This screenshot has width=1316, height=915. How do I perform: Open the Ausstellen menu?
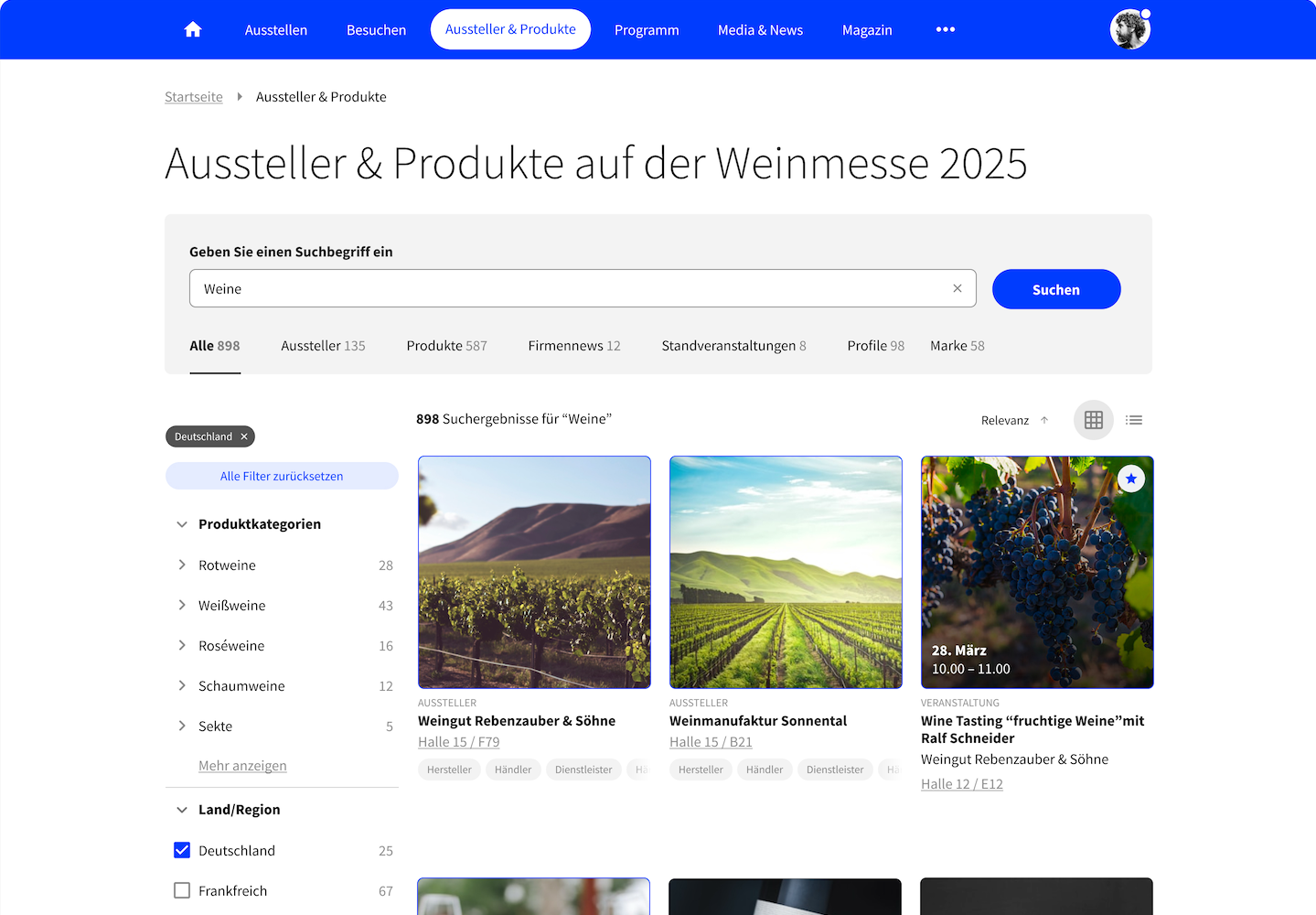[x=276, y=29]
